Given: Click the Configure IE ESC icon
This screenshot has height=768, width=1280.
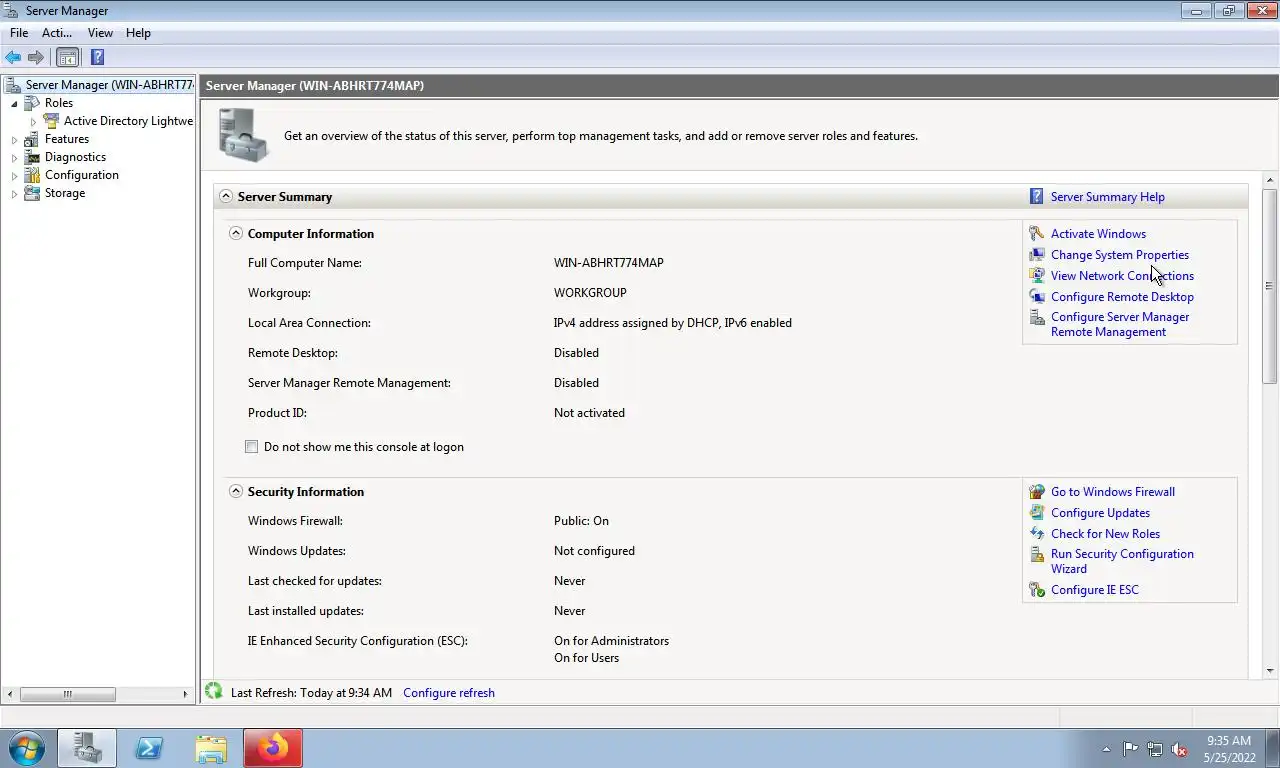Looking at the screenshot, I should click(x=1037, y=590).
